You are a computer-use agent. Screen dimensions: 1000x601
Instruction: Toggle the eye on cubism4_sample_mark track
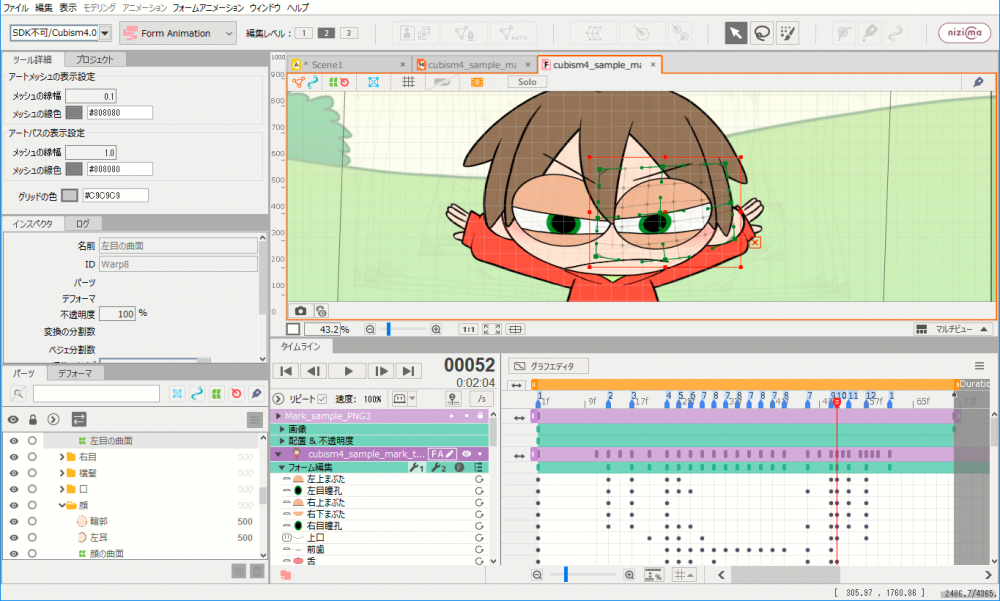coord(467,454)
